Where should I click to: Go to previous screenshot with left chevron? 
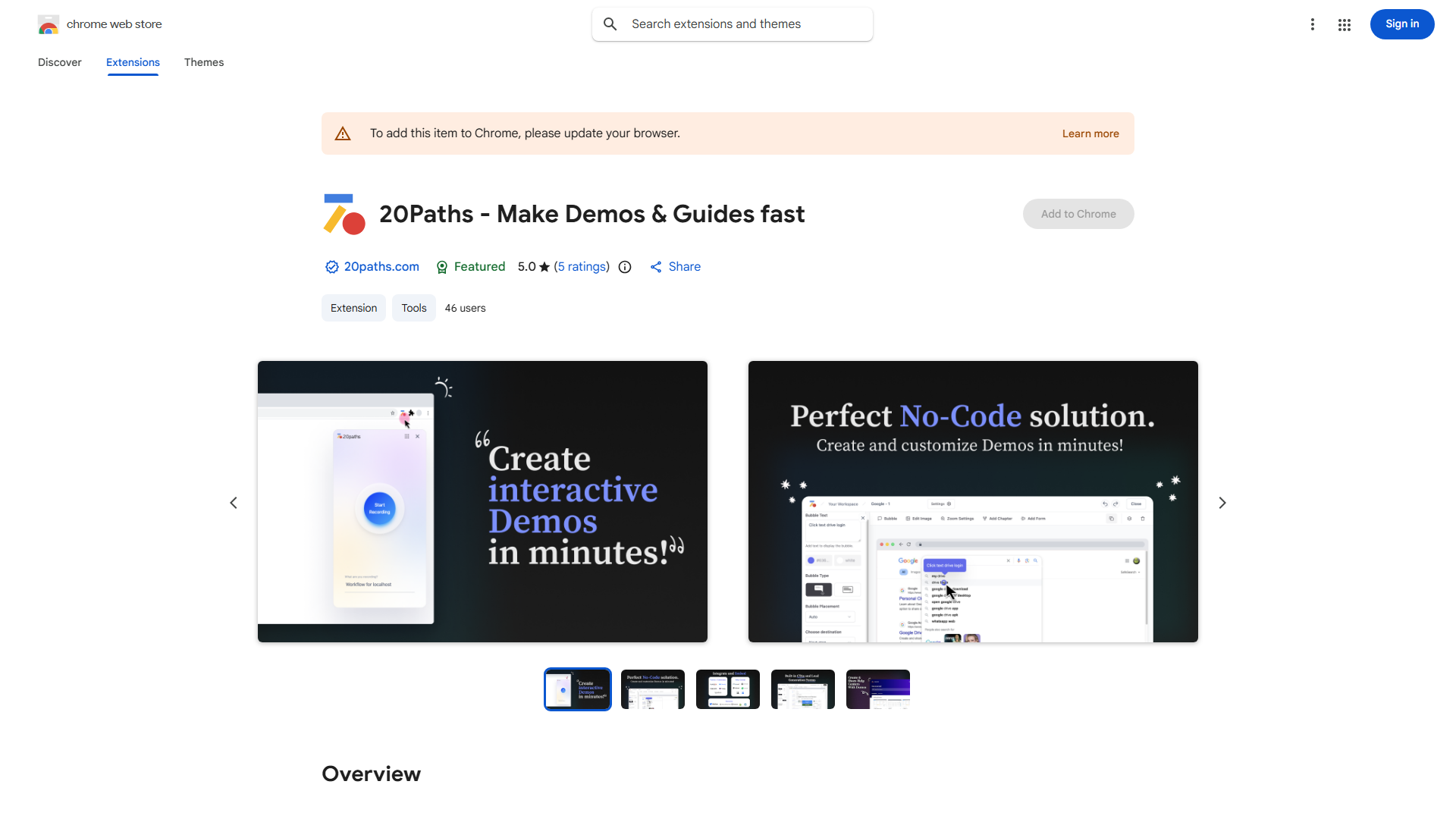tap(234, 503)
